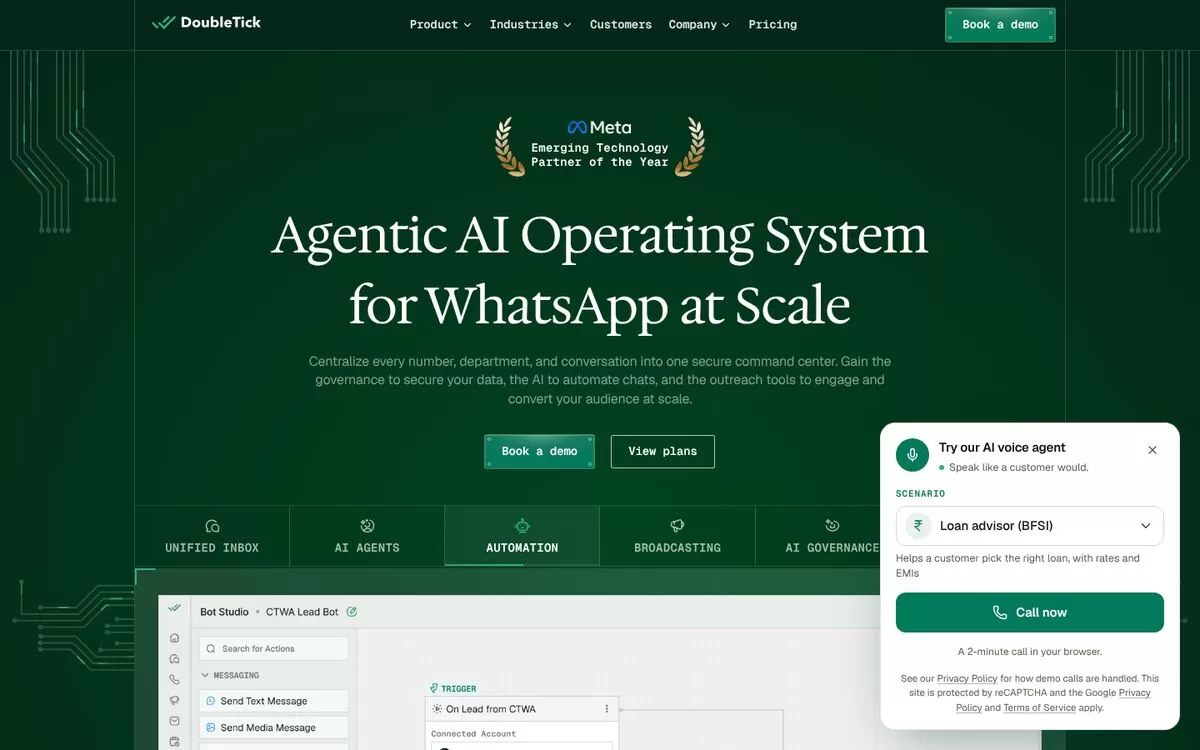Open the Terms of Service link

click(x=1040, y=708)
